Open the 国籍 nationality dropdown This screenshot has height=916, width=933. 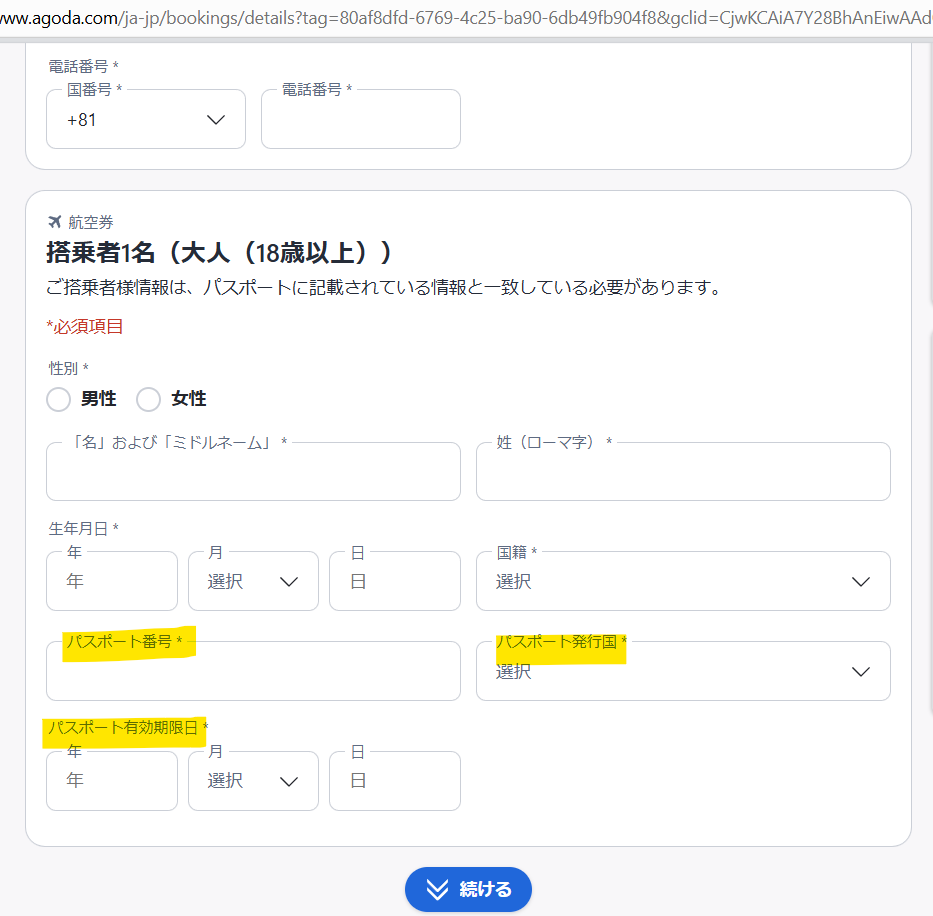tap(683, 581)
